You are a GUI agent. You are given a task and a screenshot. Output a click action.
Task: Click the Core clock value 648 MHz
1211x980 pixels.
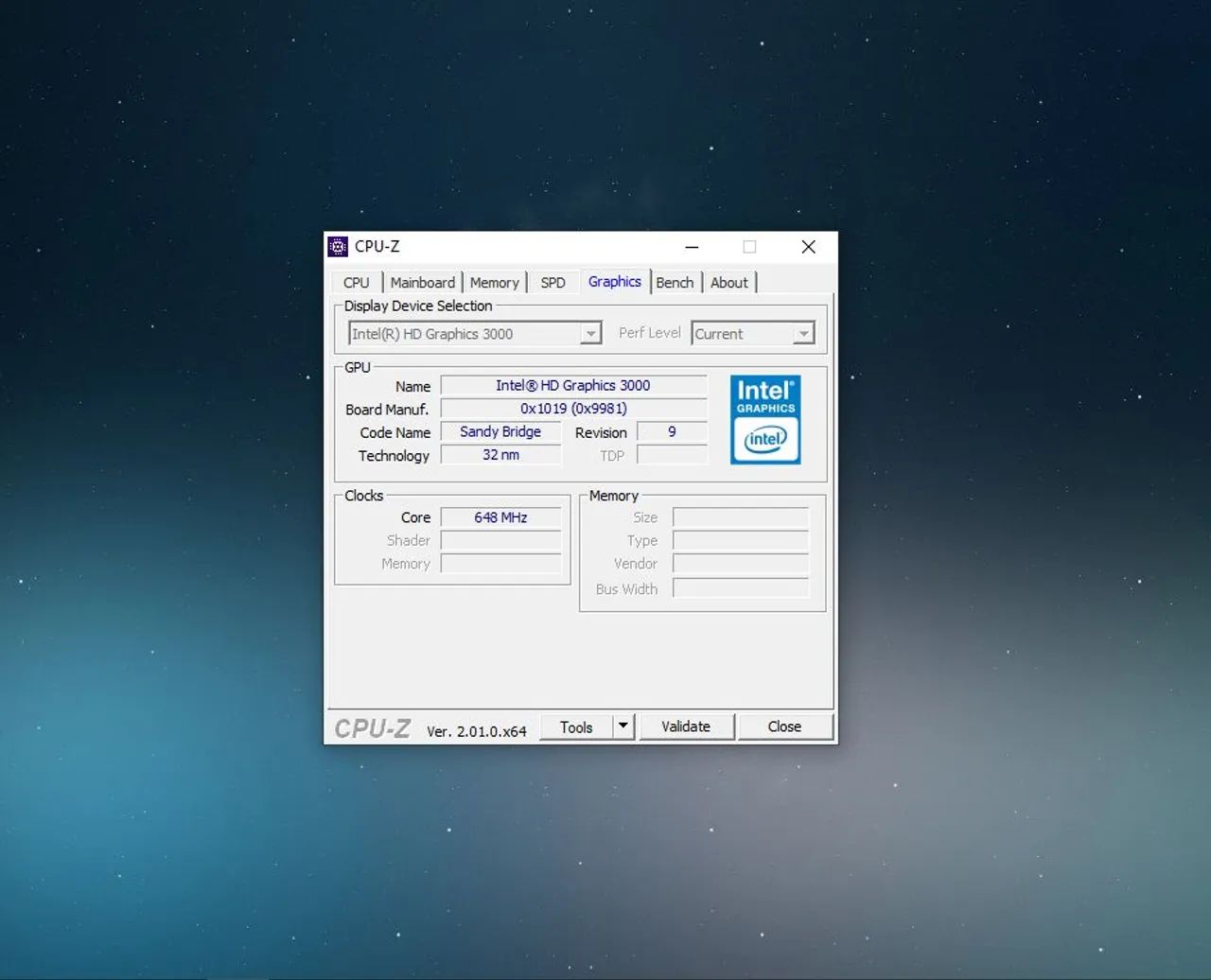coord(500,517)
